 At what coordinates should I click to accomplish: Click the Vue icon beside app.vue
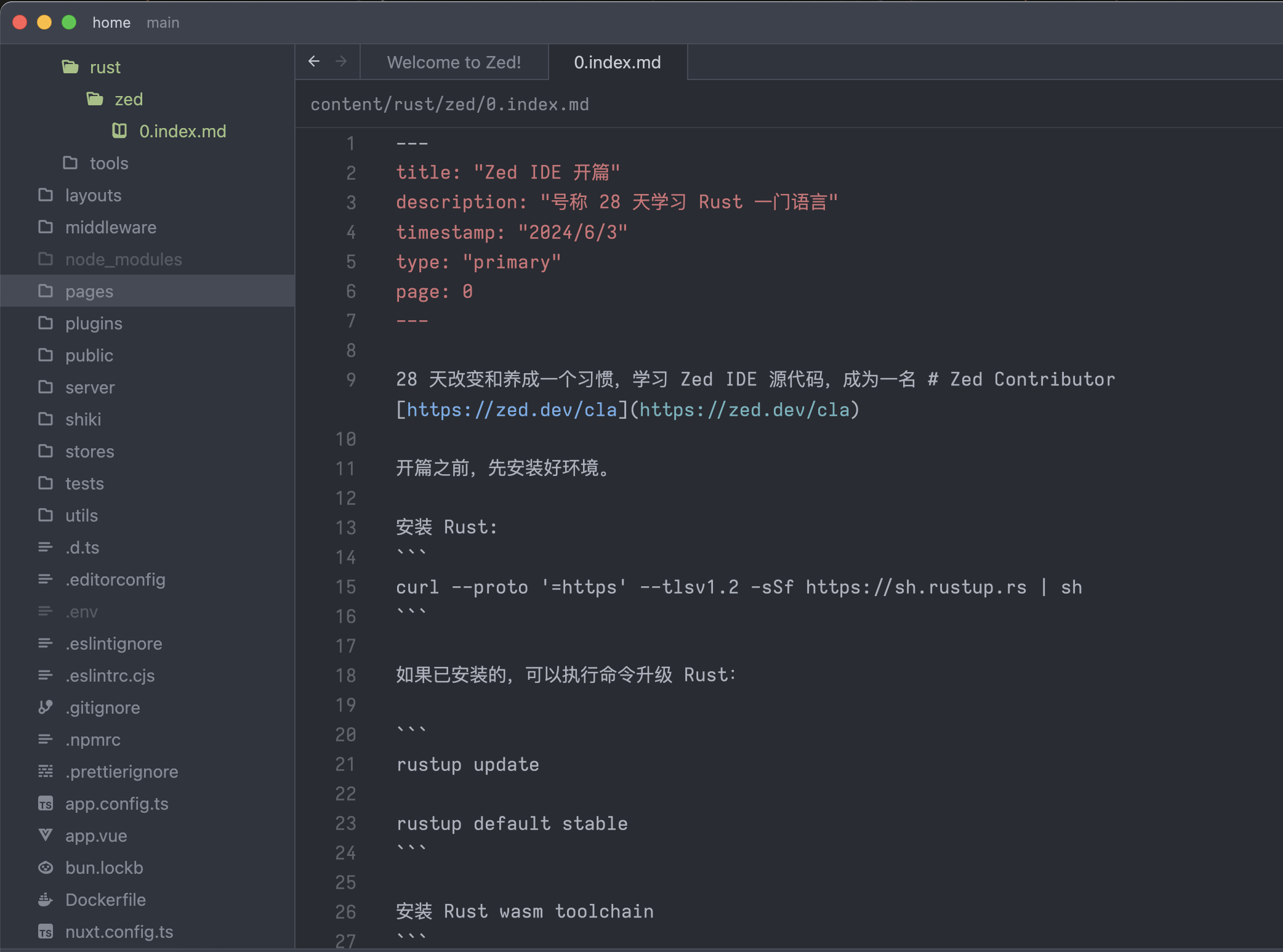pyautogui.click(x=46, y=835)
